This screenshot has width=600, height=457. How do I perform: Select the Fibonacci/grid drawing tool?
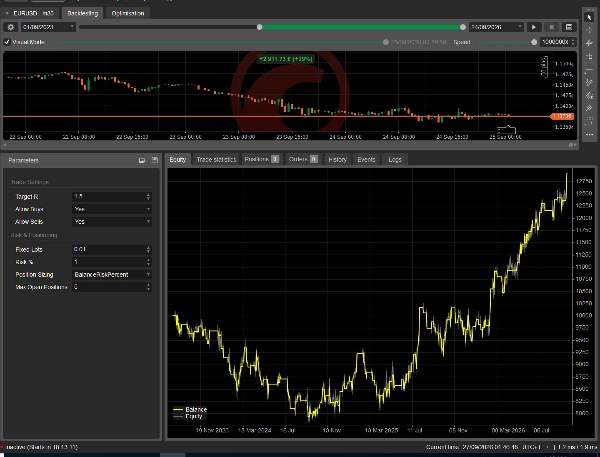pyautogui.click(x=589, y=108)
